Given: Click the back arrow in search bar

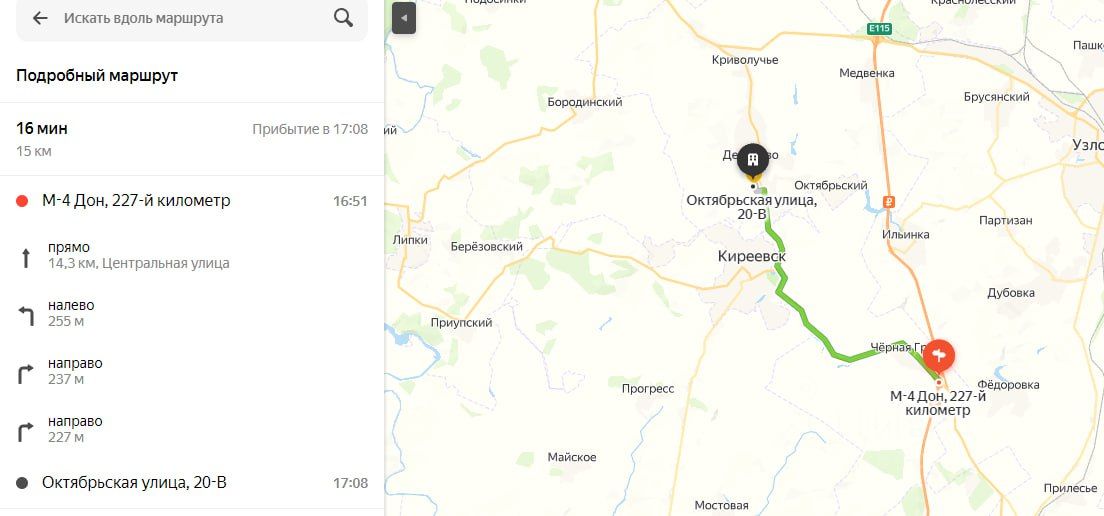Looking at the screenshot, I should pos(40,18).
